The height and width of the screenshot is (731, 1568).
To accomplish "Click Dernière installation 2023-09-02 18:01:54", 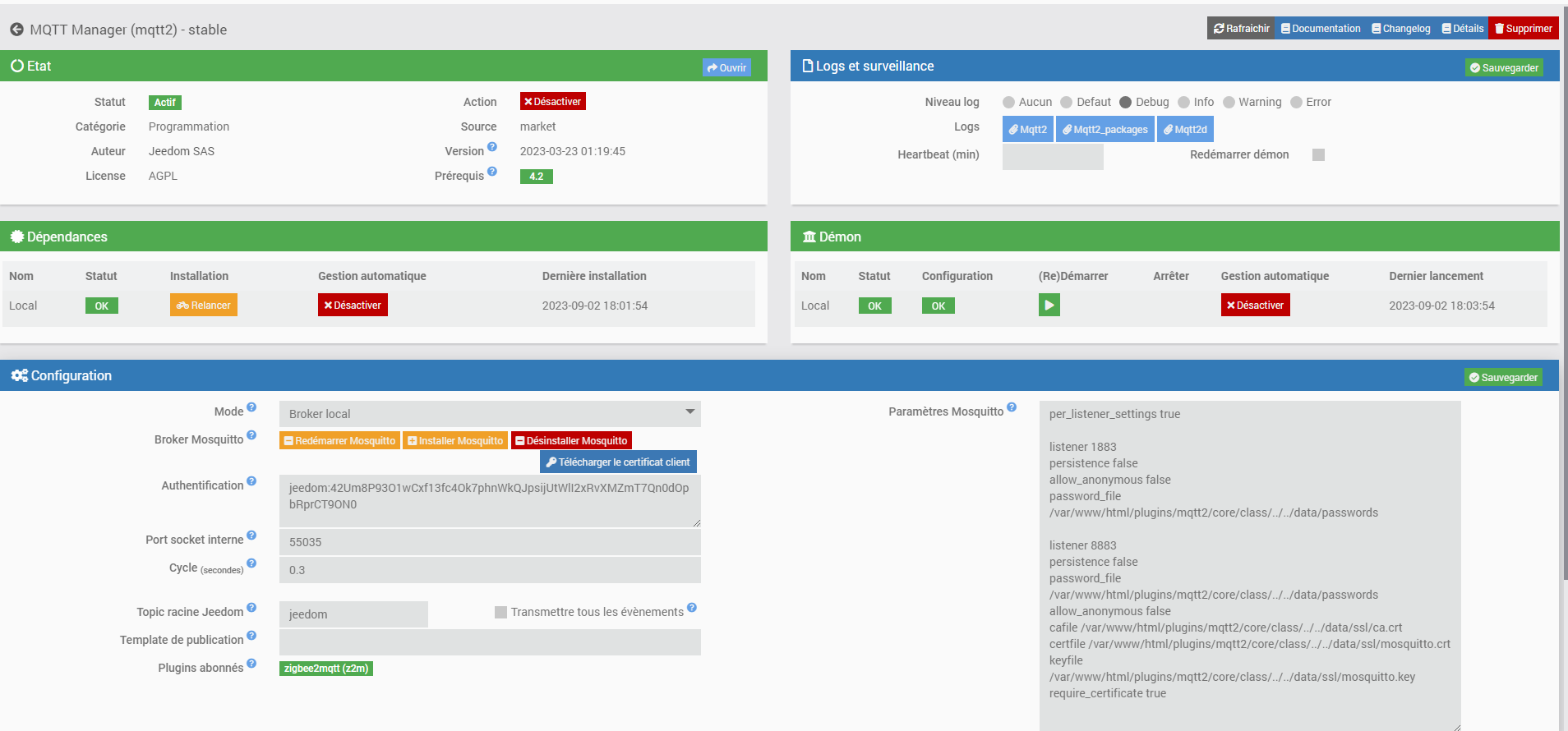I will click(x=595, y=306).
